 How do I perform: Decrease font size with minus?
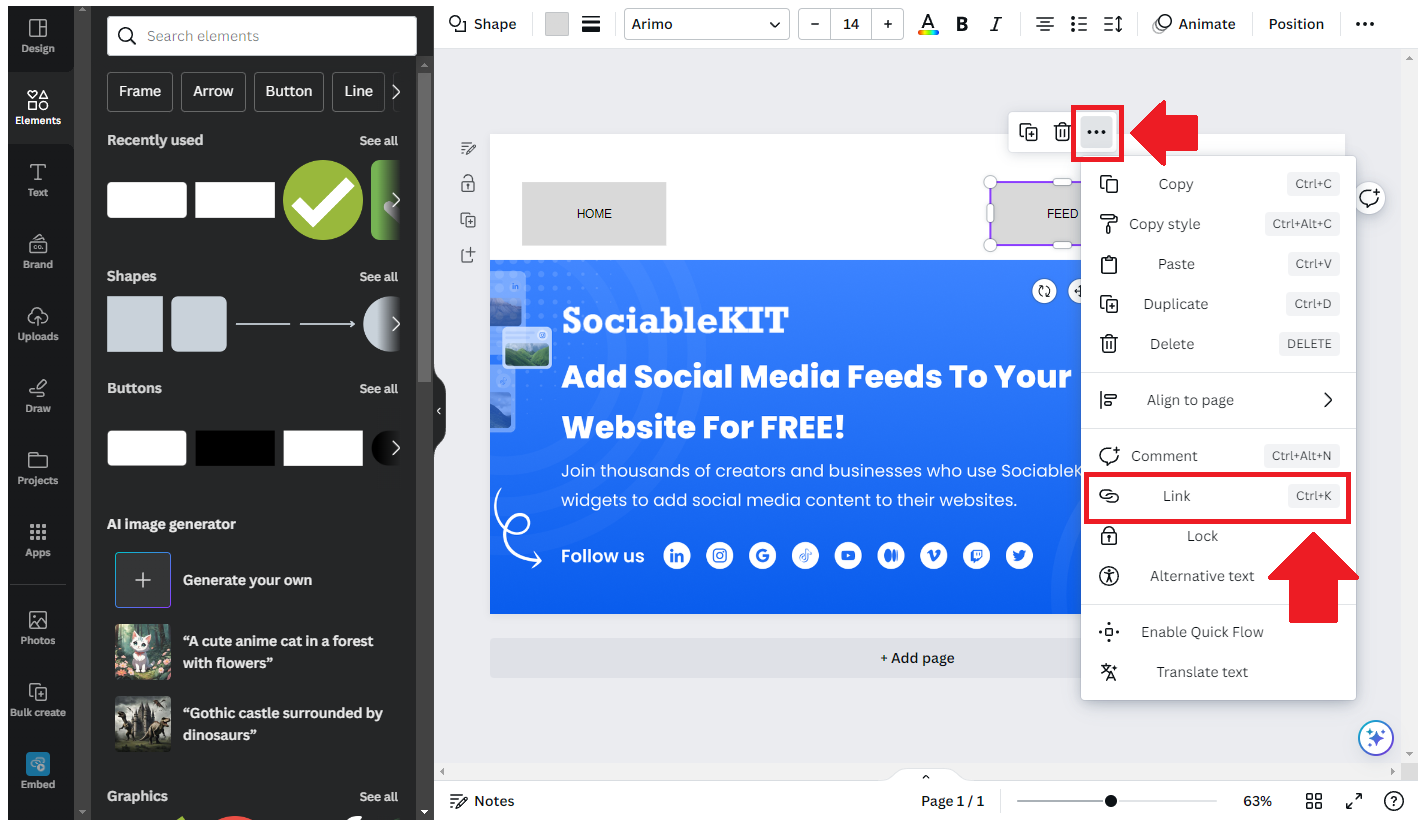pyautogui.click(x=815, y=24)
